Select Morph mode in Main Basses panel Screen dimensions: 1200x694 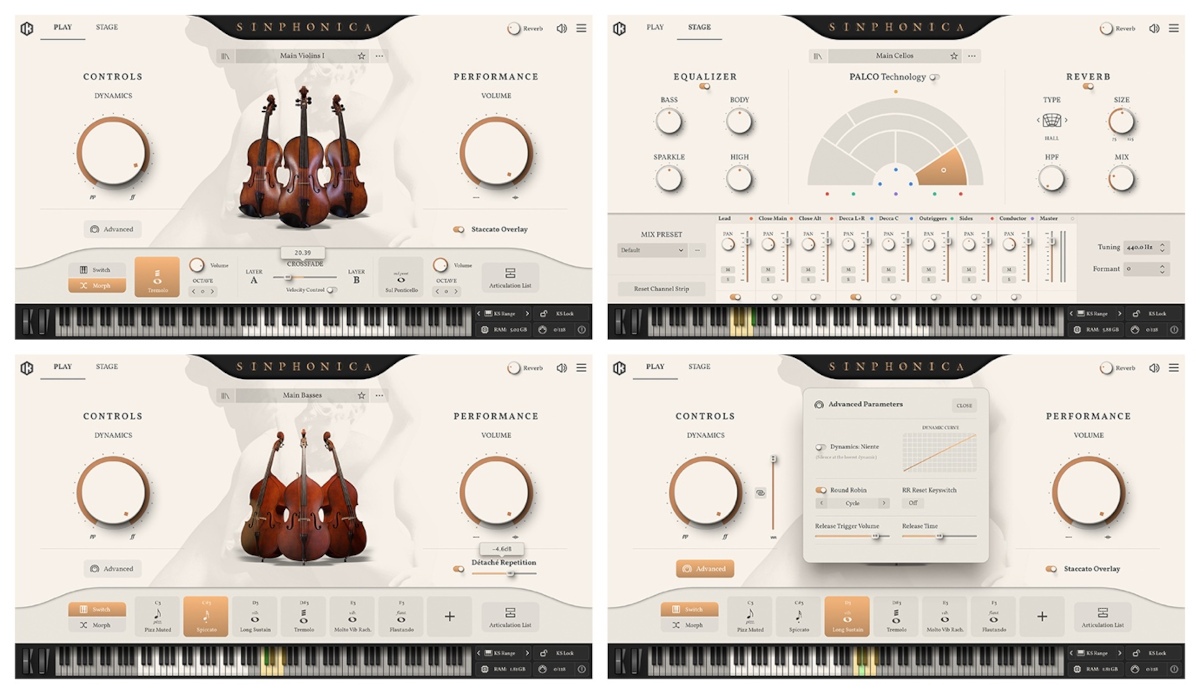(x=97, y=625)
